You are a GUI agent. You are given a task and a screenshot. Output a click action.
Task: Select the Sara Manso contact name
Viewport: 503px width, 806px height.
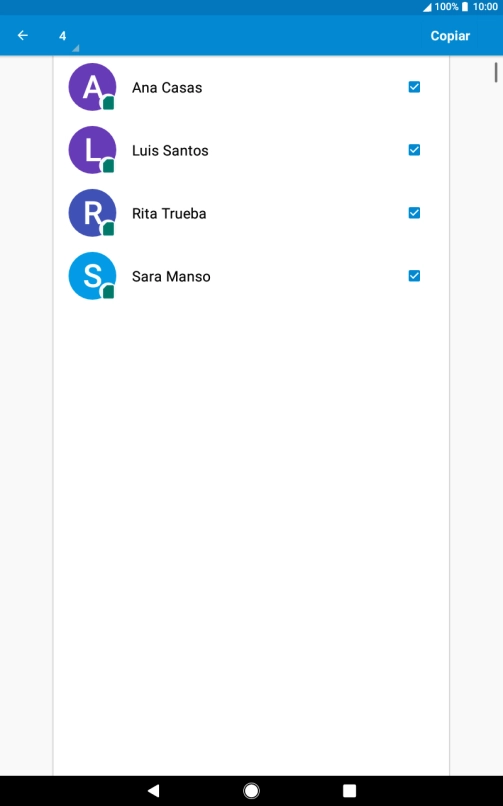click(x=171, y=277)
